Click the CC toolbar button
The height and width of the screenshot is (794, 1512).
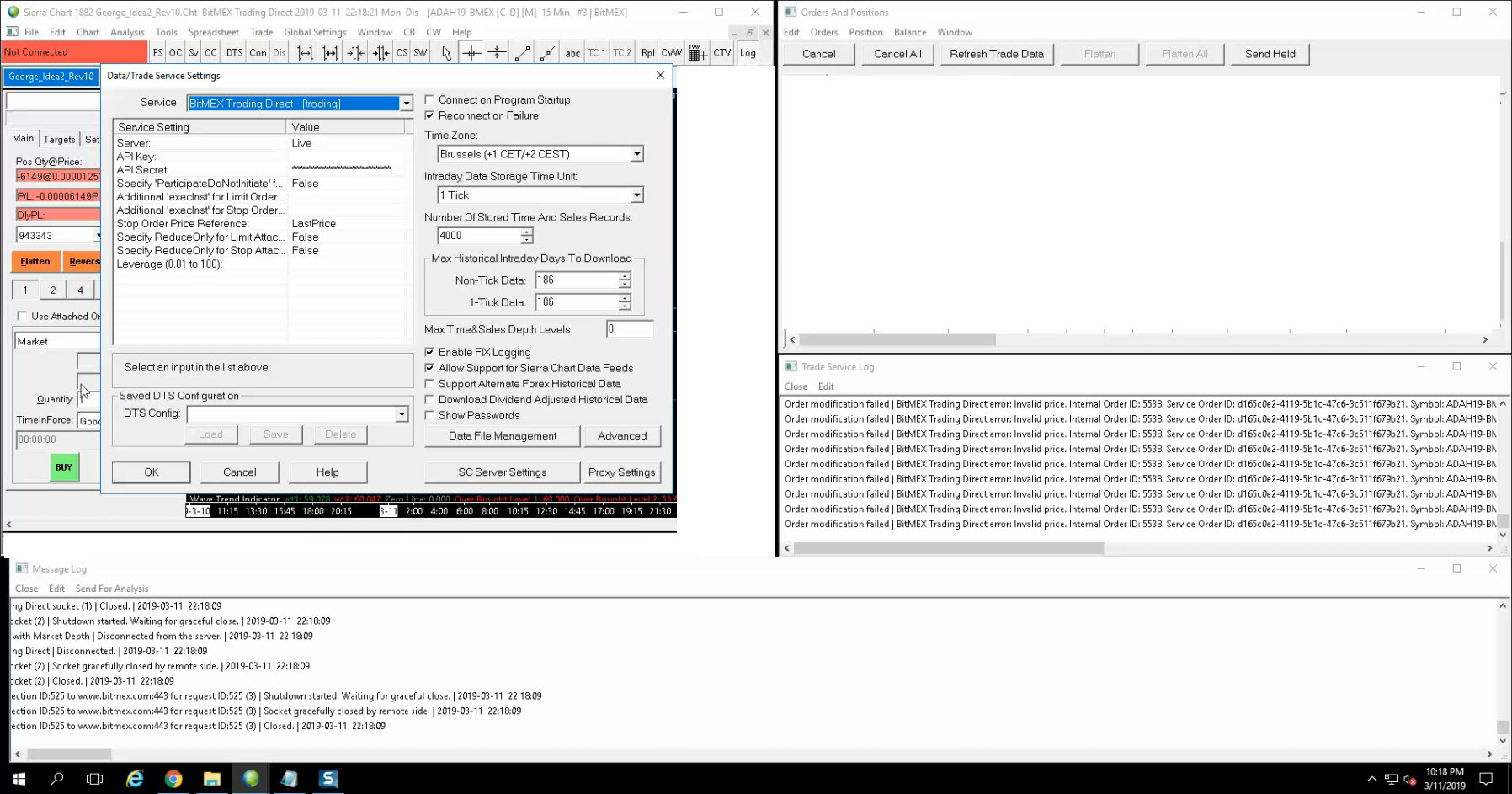210,52
